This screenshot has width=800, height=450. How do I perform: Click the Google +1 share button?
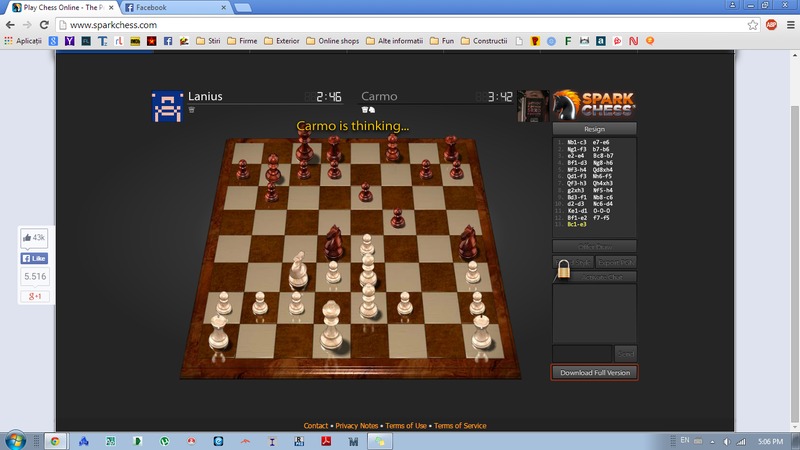point(34,297)
